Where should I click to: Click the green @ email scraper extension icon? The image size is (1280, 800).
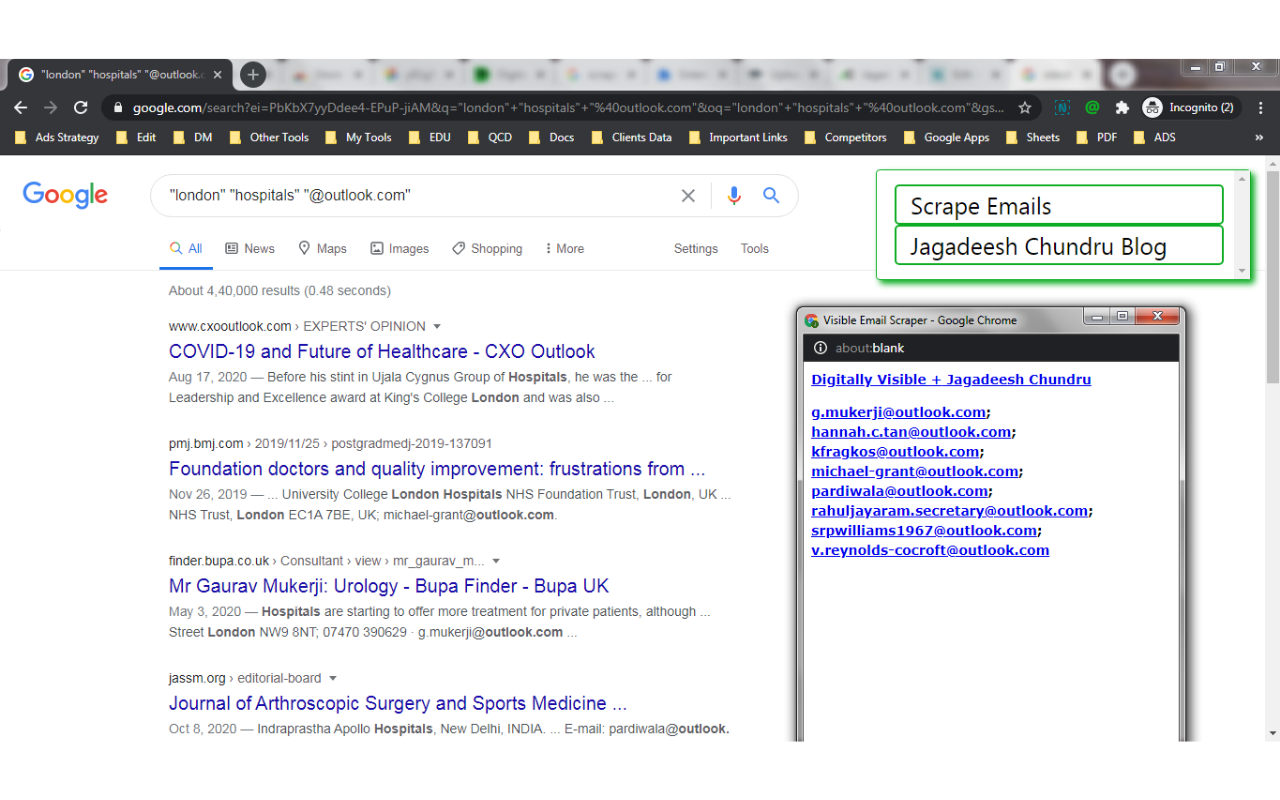1092,107
